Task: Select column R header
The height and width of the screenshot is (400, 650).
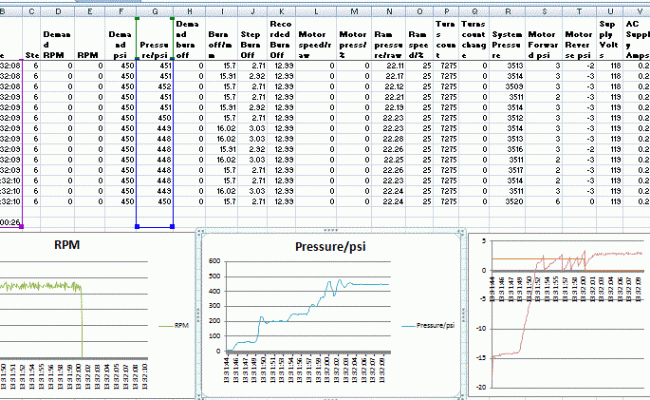Action: click(x=507, y=12)
